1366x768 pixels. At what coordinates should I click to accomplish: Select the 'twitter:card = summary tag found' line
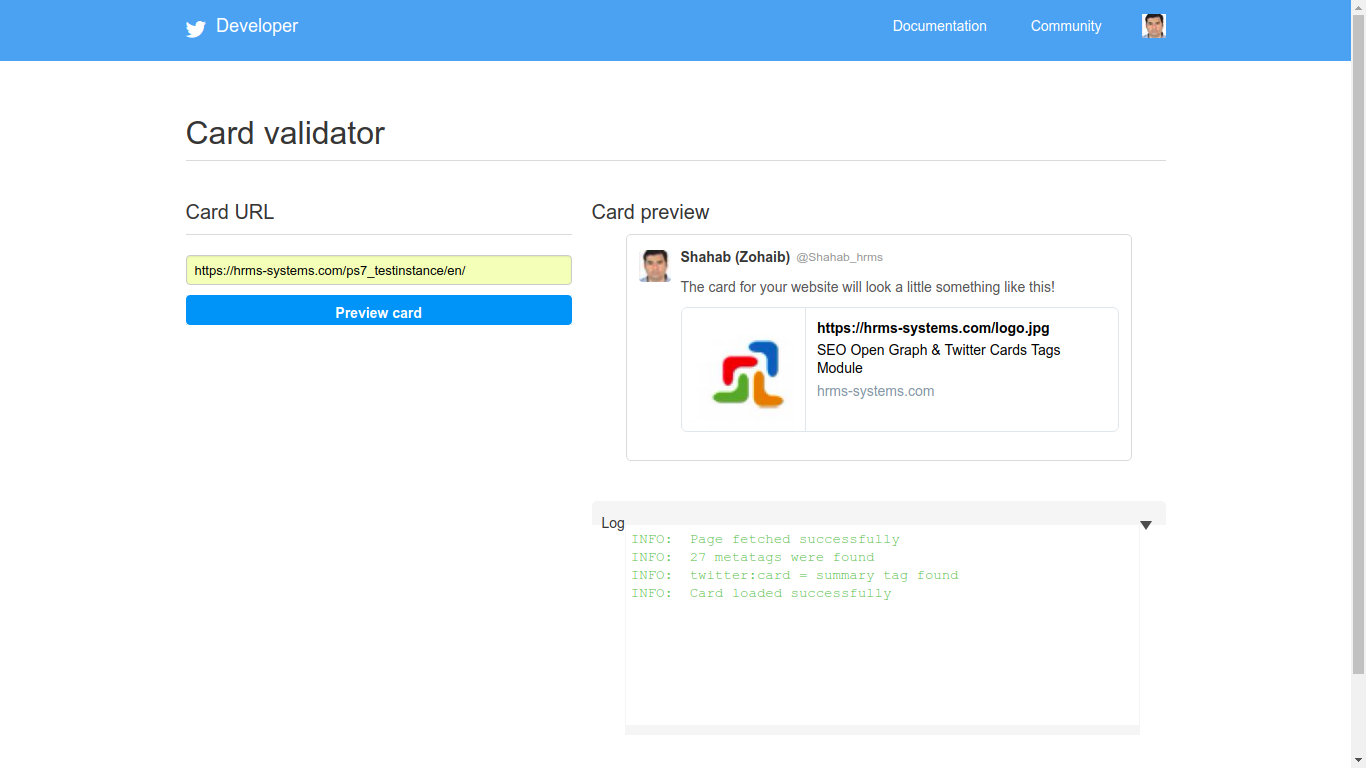(x=795, y=575)
